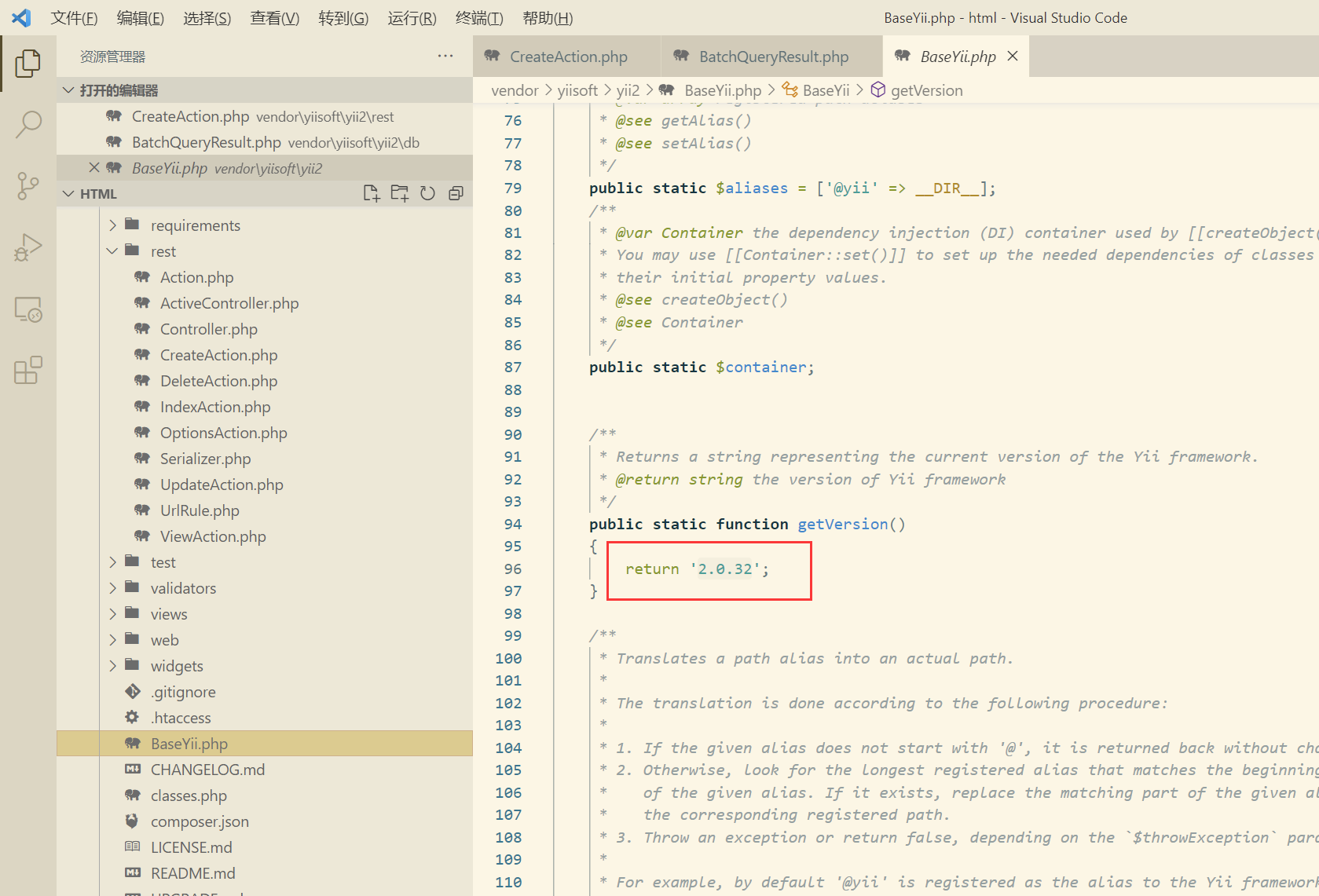Open the 转到(G) menu
Viewport: 1319px width, 896px height.
[x=343, y=17]
